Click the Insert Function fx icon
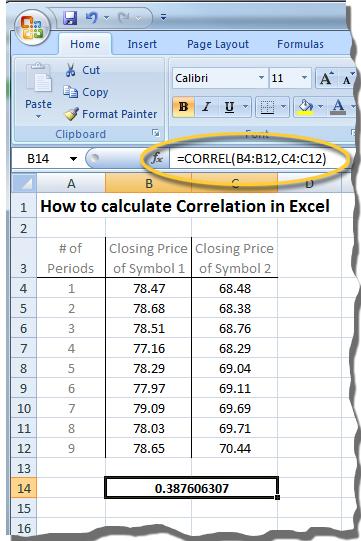Screen dimensions: 361x541 157,158
